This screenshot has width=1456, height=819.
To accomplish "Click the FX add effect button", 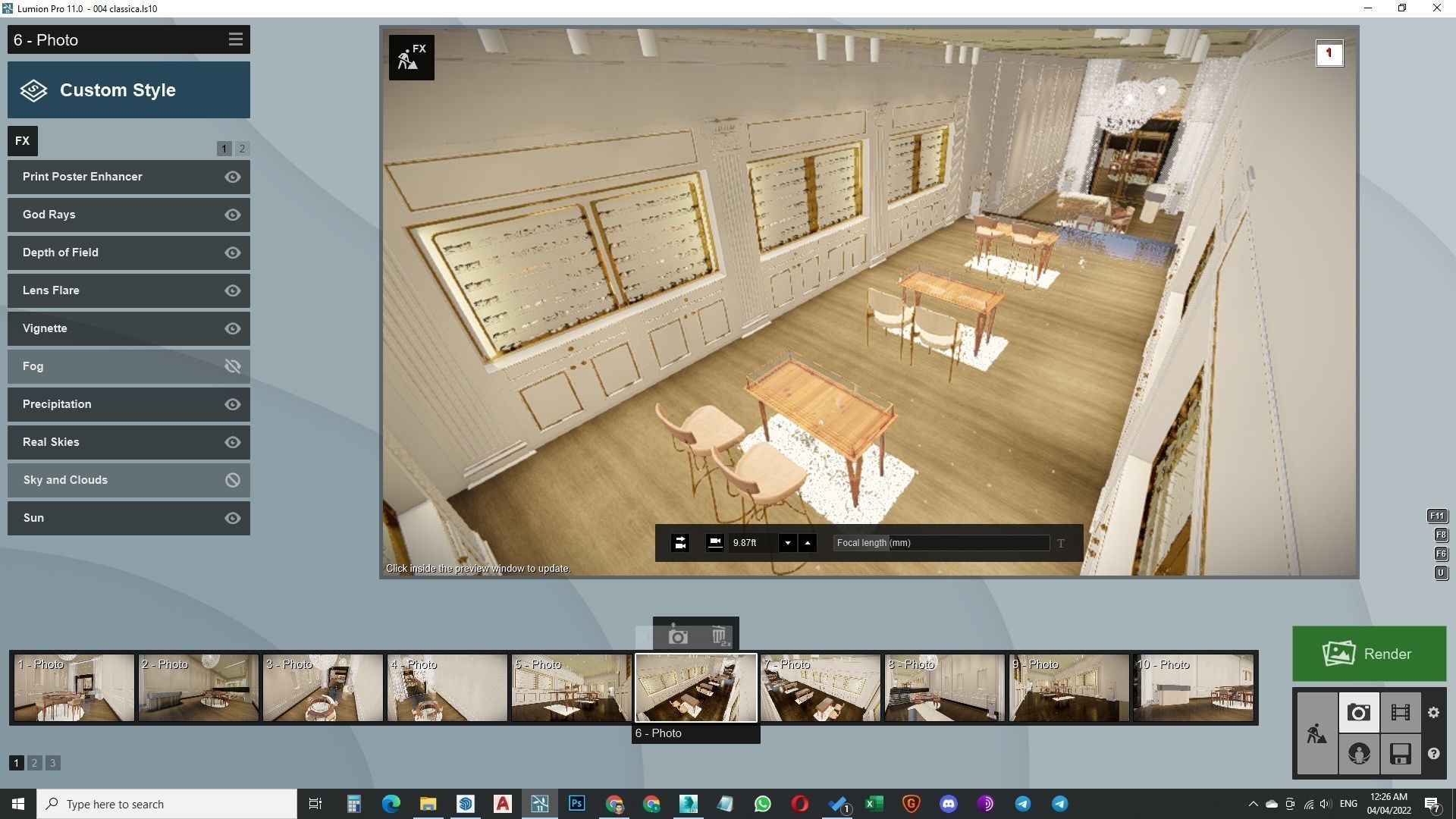I will pos(23,141).
